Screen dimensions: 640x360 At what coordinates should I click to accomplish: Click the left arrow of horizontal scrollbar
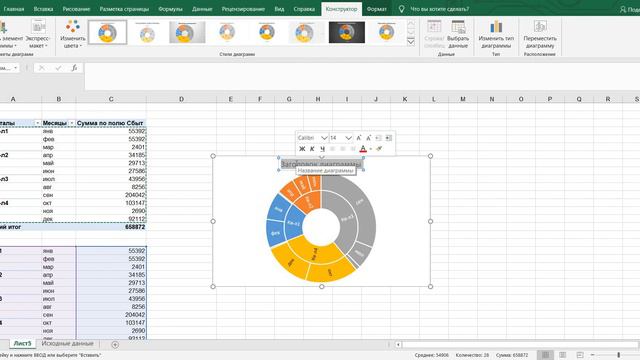click(x=398, y=345)
